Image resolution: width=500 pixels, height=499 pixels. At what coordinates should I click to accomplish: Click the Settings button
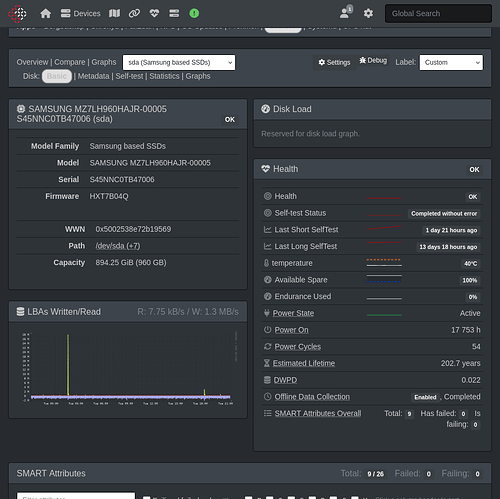pyautogui.click(x=334, y=63)
